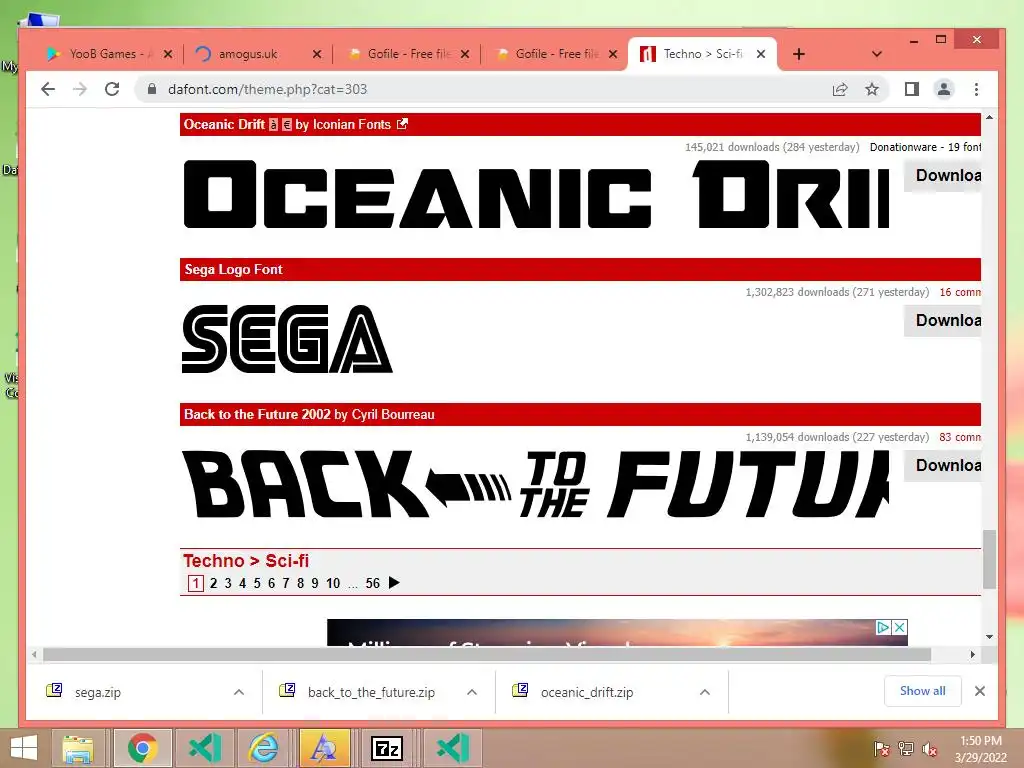Image resolution: width=1024 pixels, height=768 pixels.
Task: Open the tab search chevron
Action: coord(877,54)
